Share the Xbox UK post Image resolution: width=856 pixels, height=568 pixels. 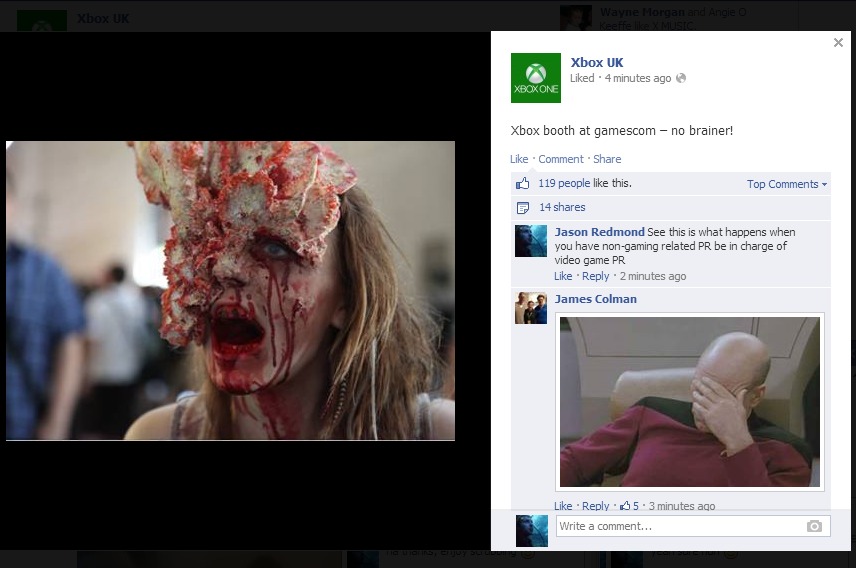tap(607, 159)
